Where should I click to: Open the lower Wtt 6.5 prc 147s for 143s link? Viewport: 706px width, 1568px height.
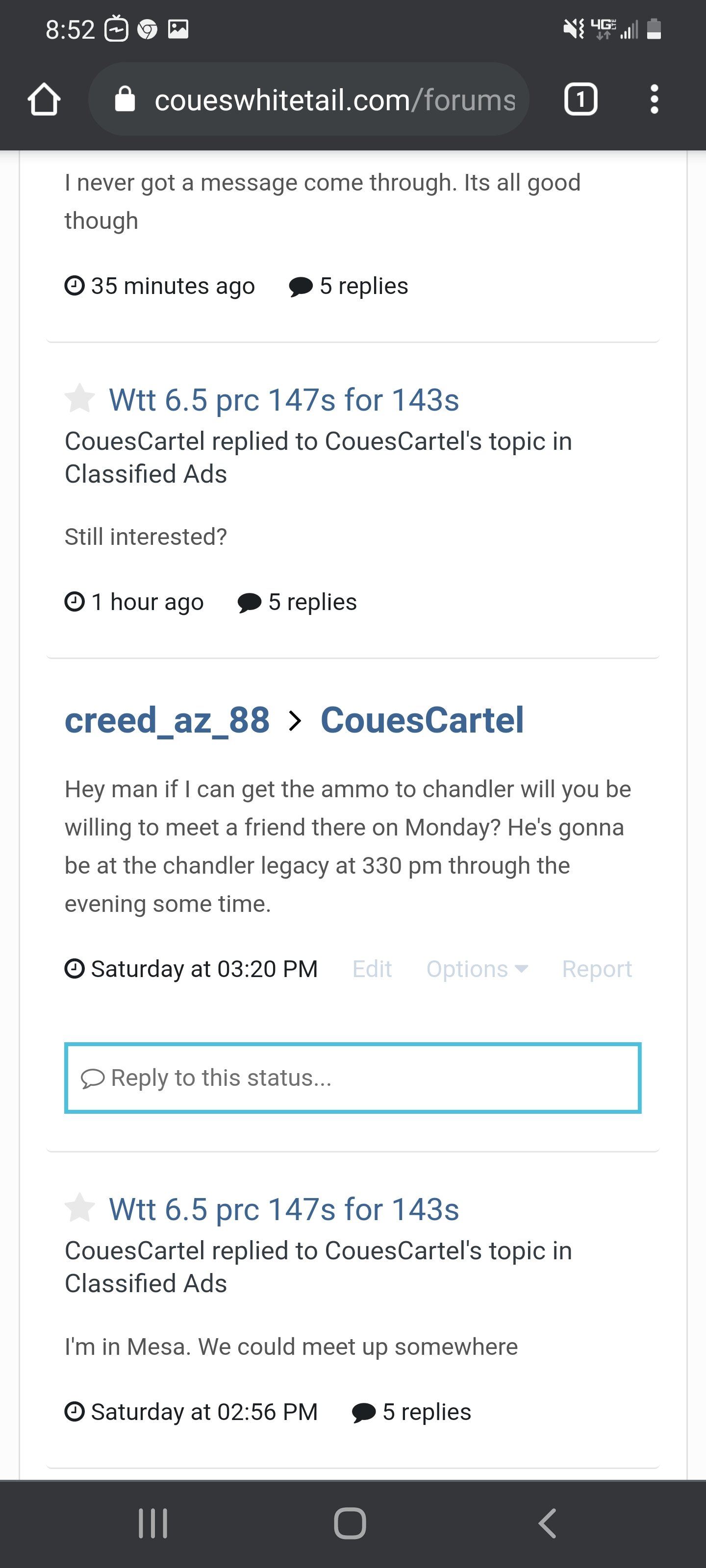click(284, 1209)
